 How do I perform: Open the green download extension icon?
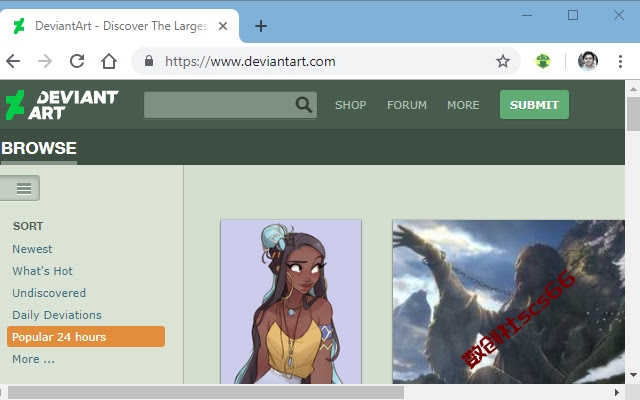[x=543, y=61]
